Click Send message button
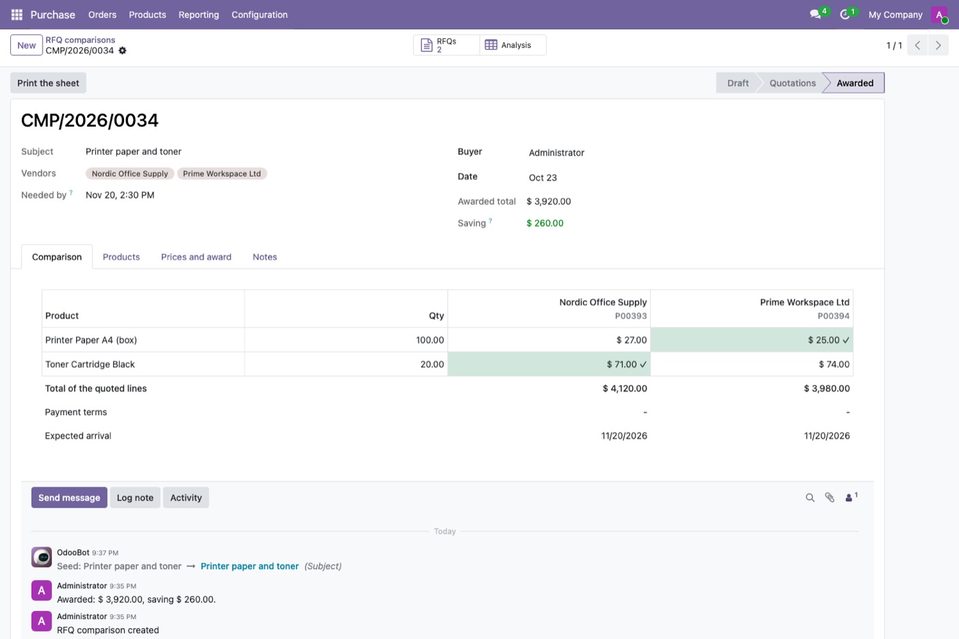 pos(69,498)
